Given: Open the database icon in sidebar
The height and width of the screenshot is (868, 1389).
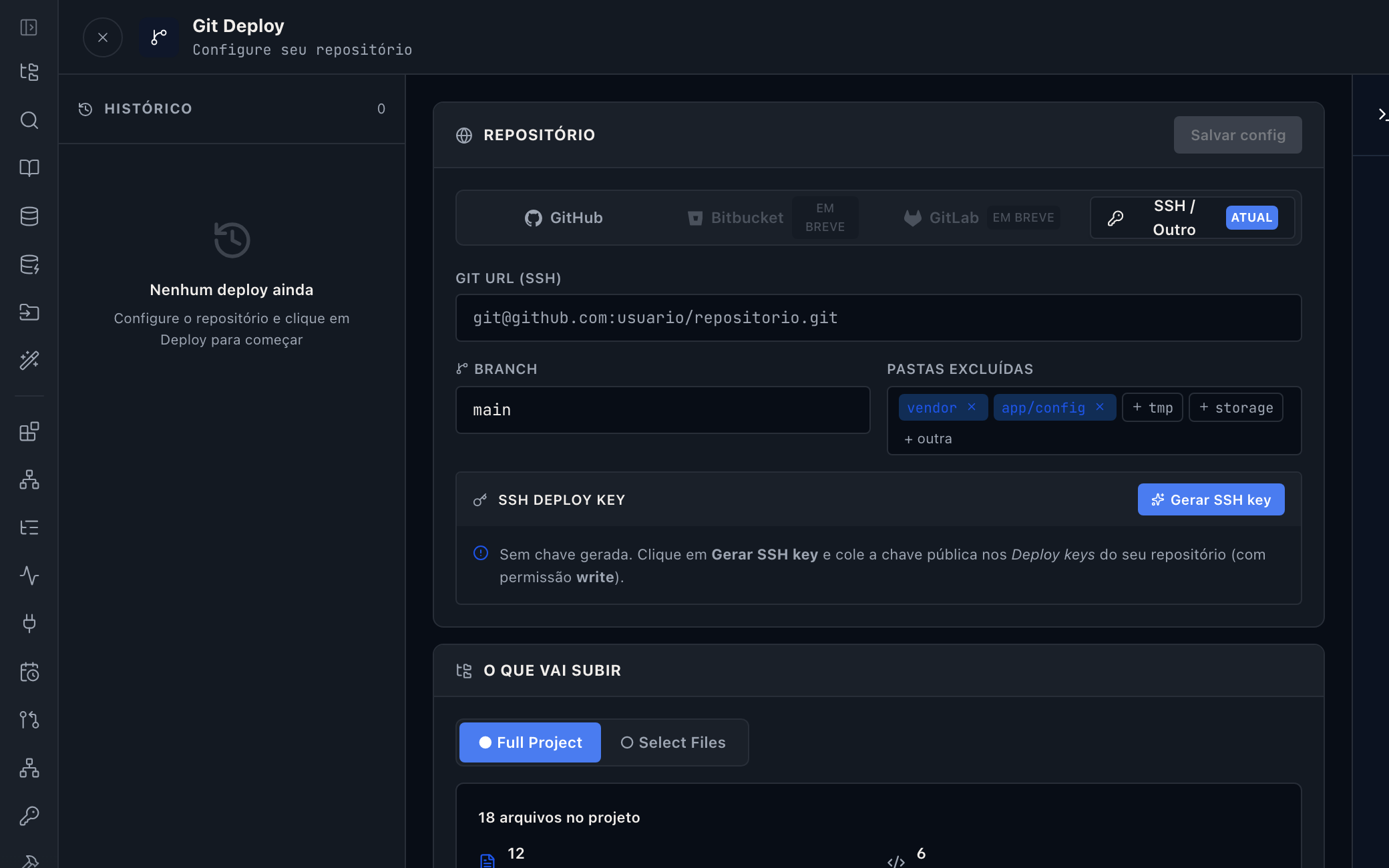Looking at the screenshot, I should coord(29,216).
